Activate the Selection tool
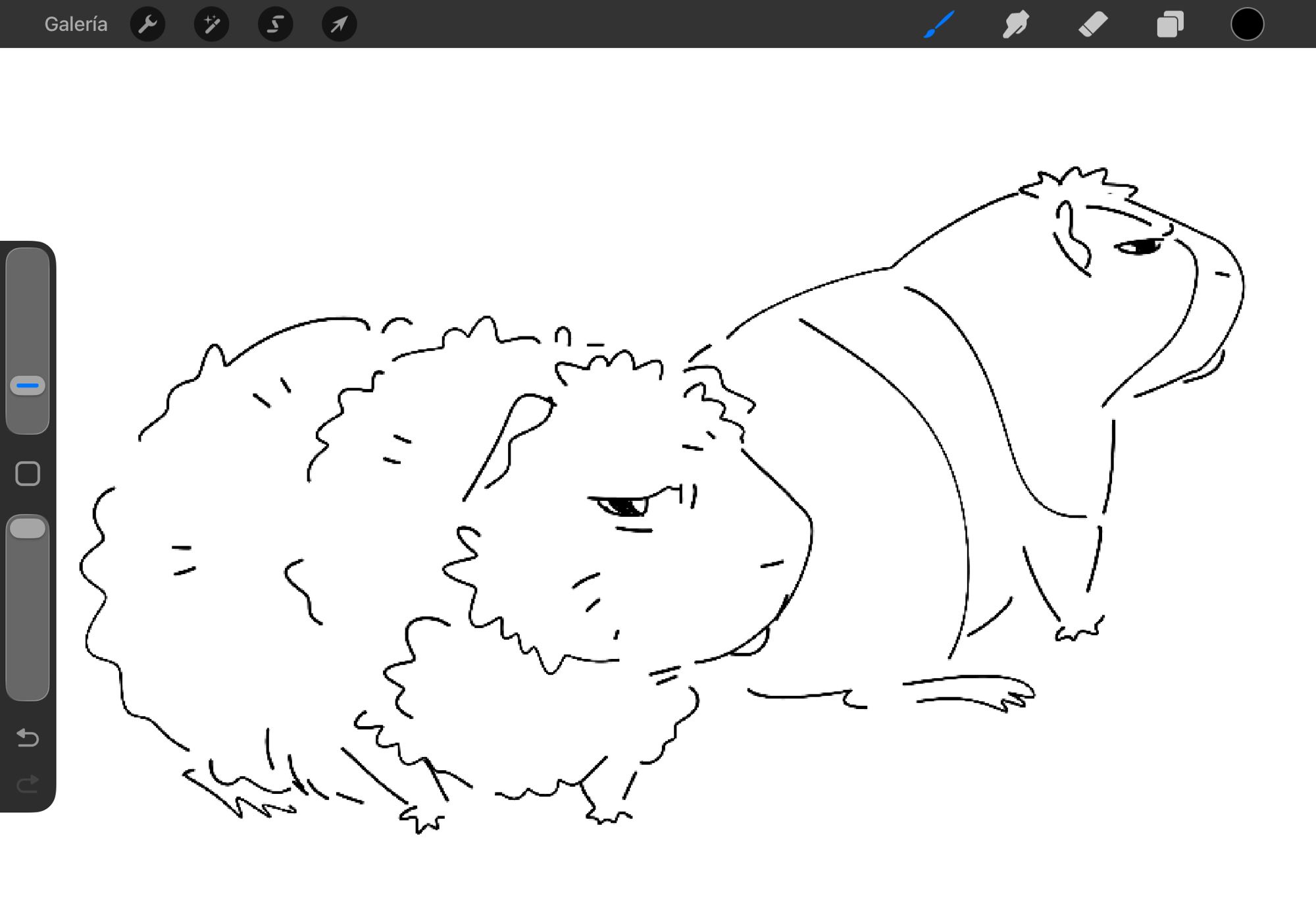Viewport: 1316px width, 919px height. point(275,24)
